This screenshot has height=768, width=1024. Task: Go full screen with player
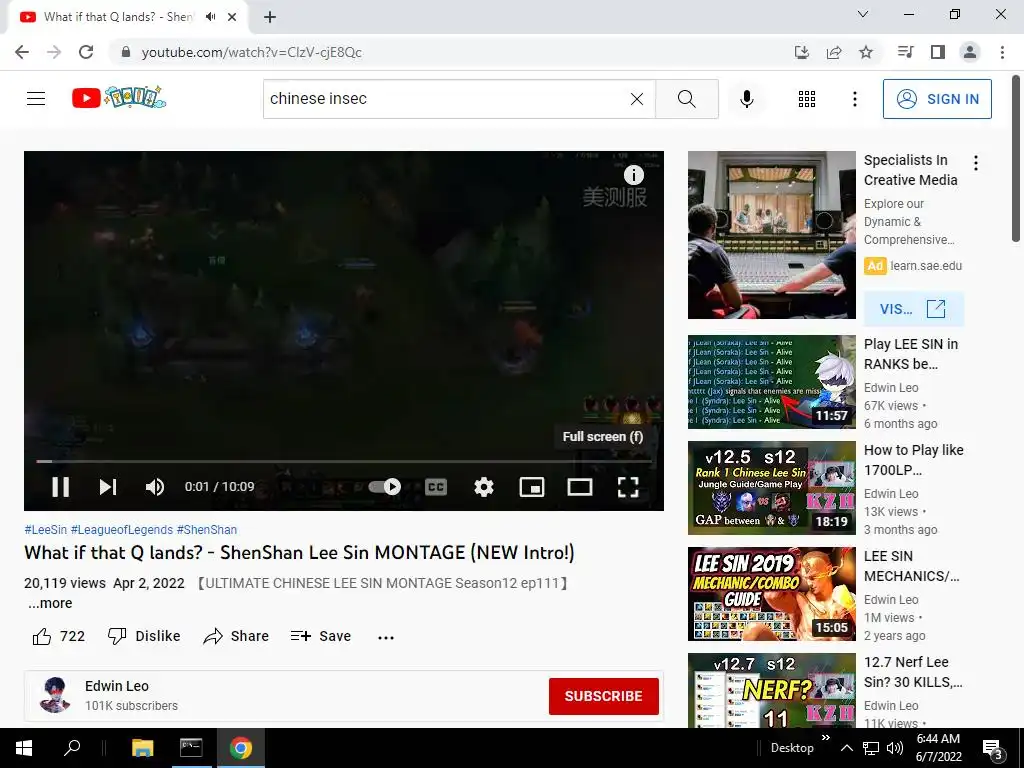(x=628, y=487)
